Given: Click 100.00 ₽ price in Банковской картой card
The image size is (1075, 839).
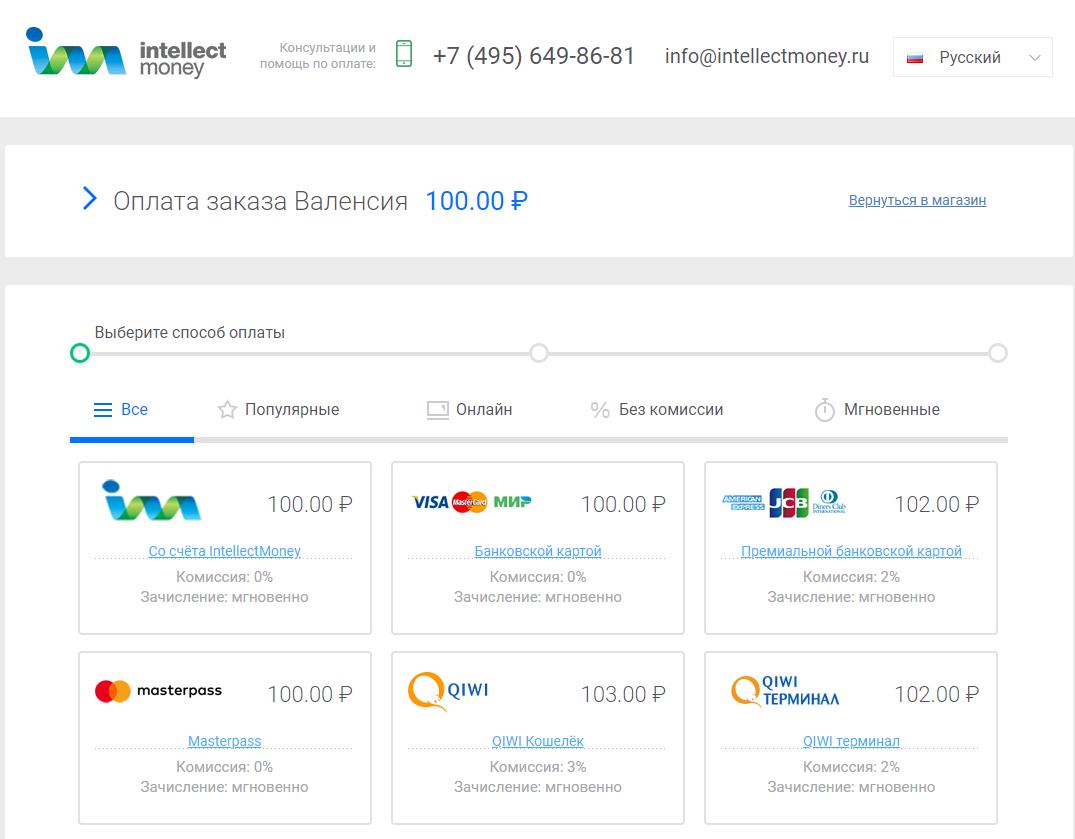Looking at the screenshot, I should click(623, 504).
